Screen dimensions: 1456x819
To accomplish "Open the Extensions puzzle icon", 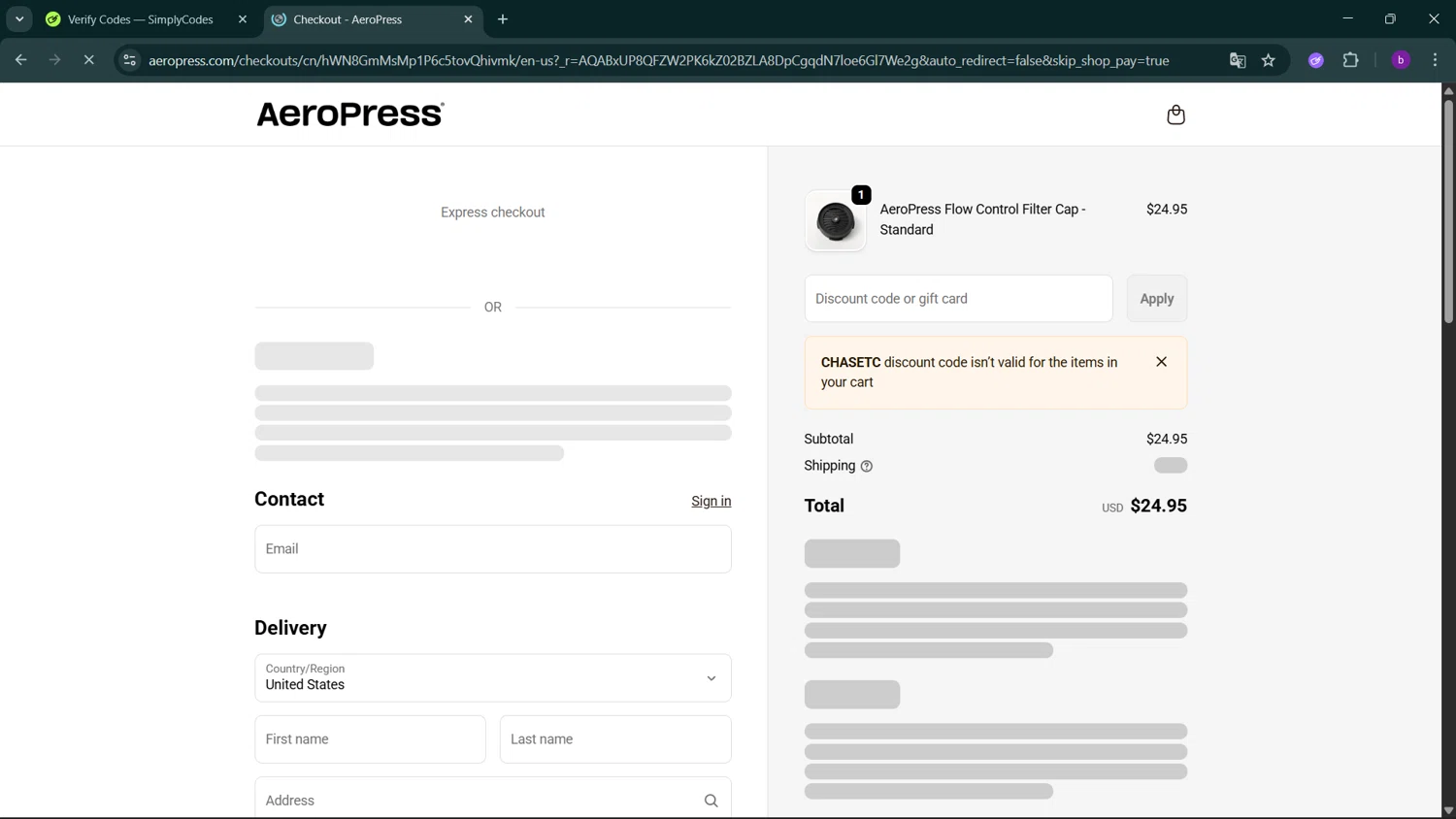I will coord(1350,60).
